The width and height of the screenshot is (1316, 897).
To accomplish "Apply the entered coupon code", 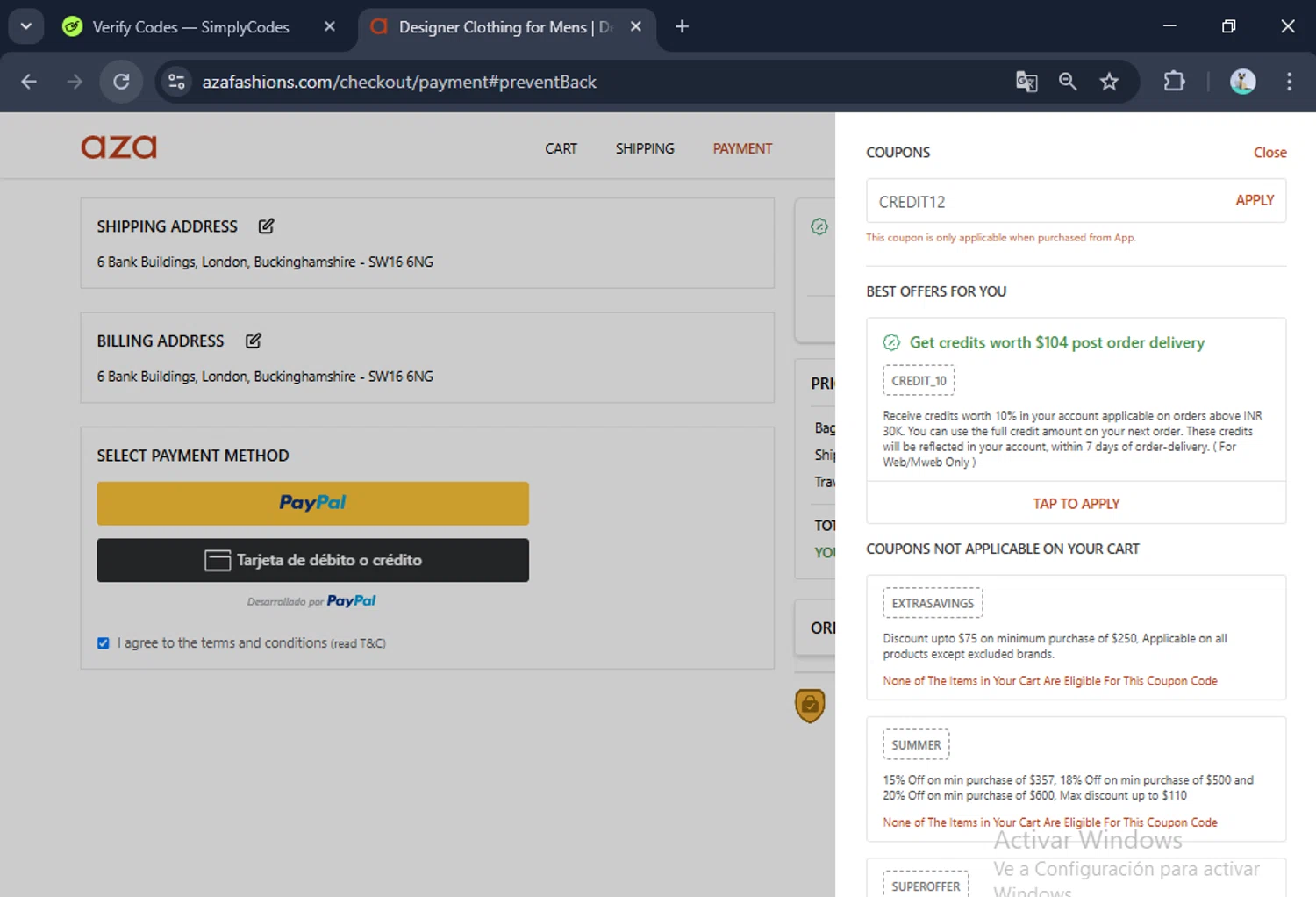I will 1255,200.
